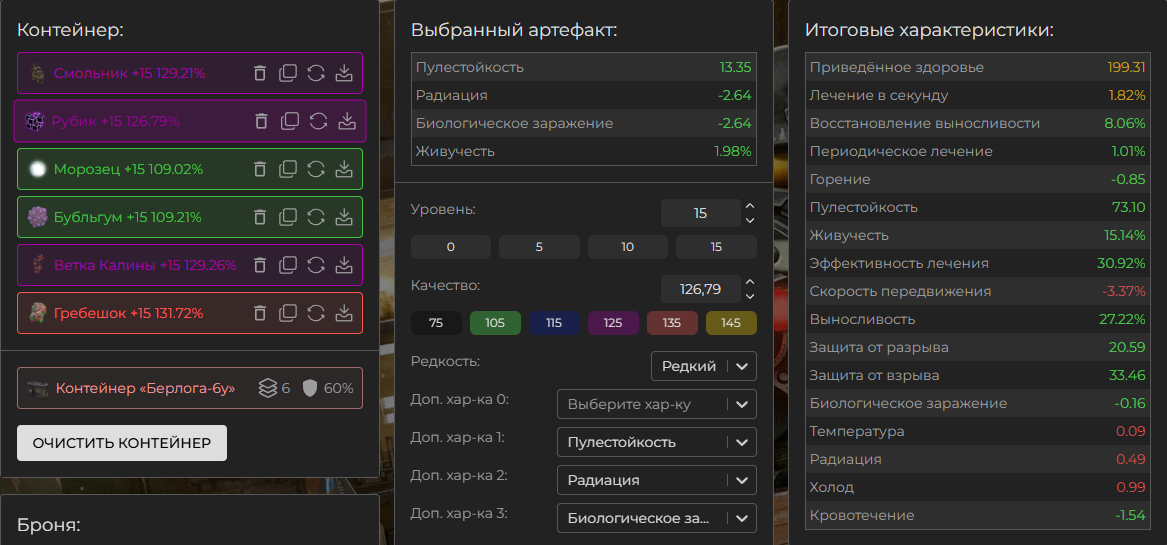Set level preset to 15
The image size is (1167, 545).
(x=716, y=247)
